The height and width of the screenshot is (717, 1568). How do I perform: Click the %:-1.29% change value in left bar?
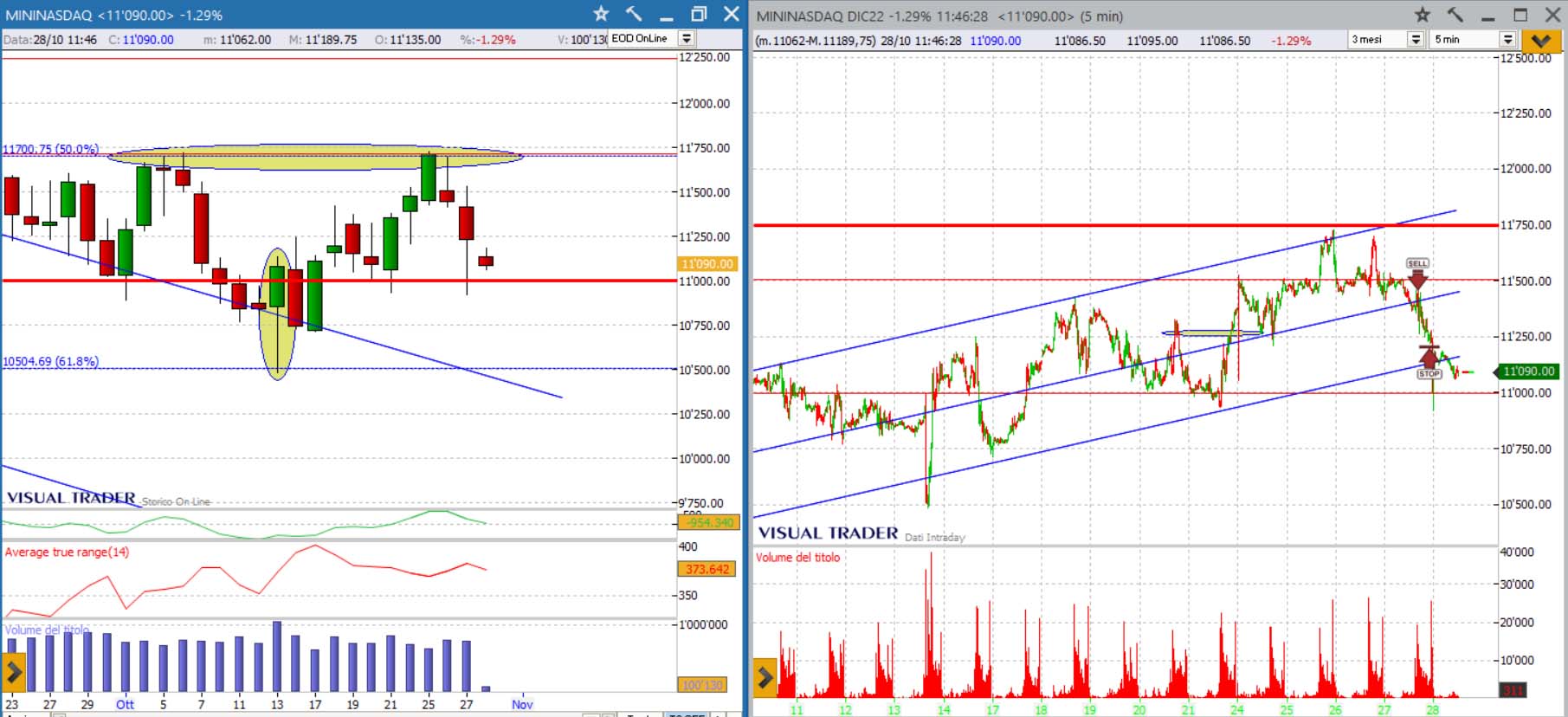coord(487,40)
